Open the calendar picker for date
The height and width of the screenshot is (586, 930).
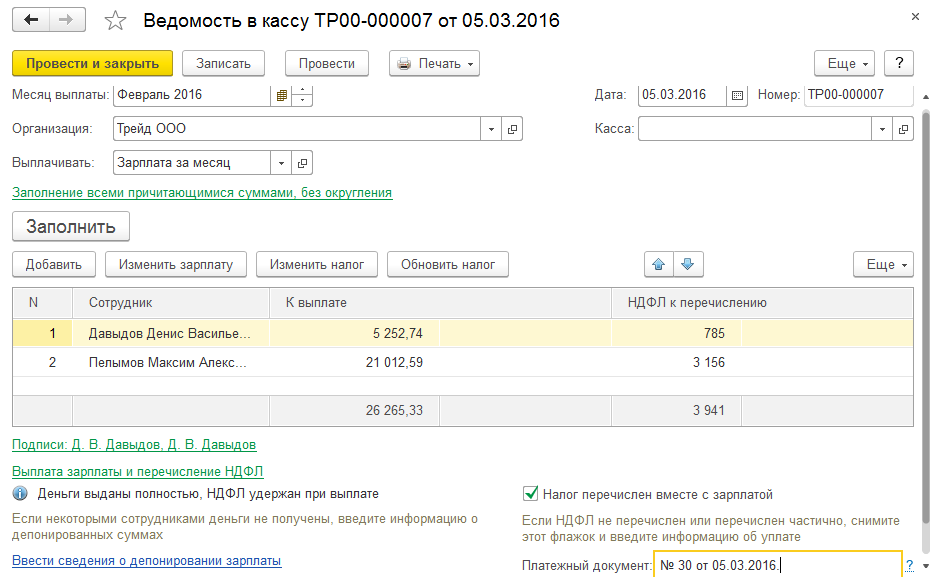tap(738, 96)
